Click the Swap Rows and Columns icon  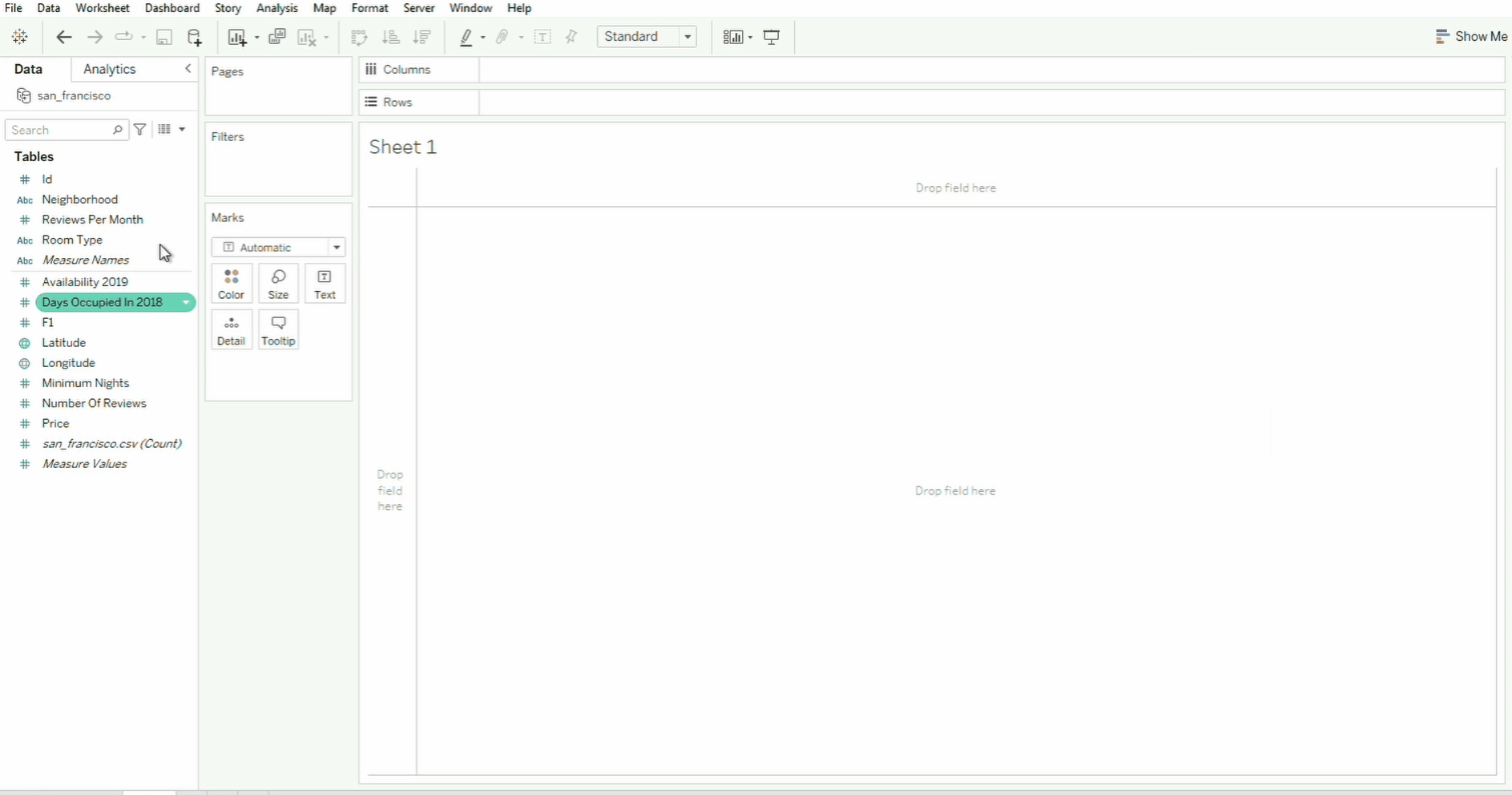[x=360, y=37]
